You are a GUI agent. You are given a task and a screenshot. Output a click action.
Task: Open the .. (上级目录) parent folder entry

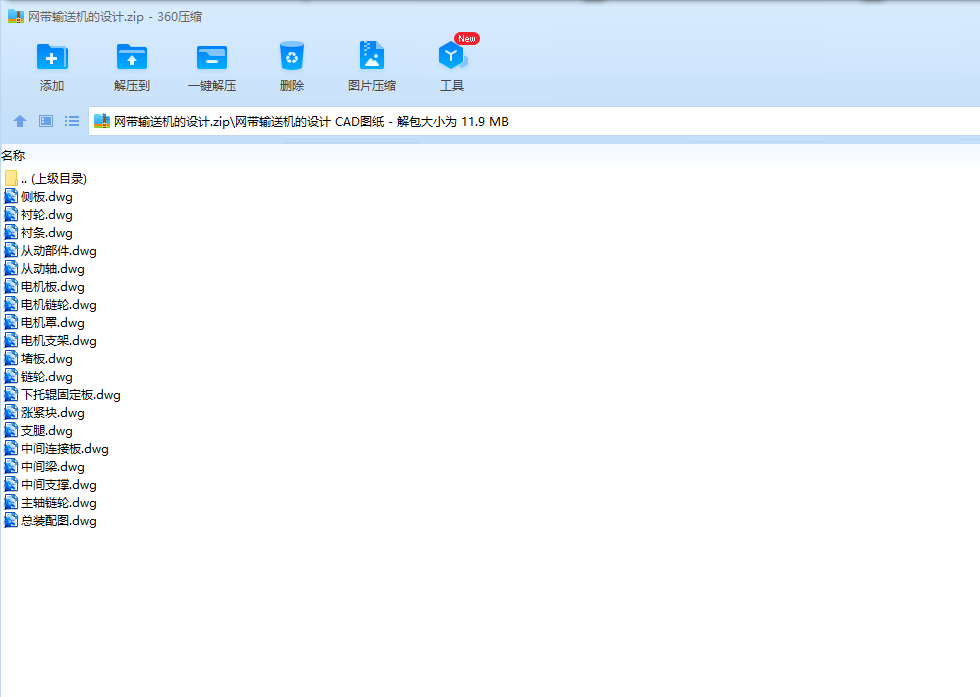[46, 179]
